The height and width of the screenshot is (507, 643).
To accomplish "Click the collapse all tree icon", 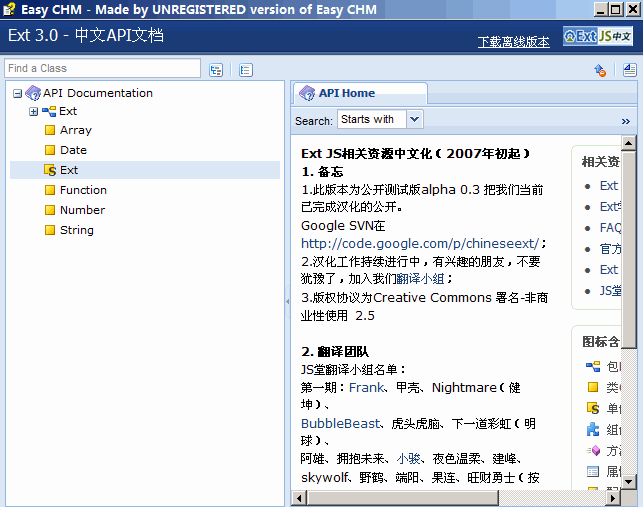I will tap(246, 70).
